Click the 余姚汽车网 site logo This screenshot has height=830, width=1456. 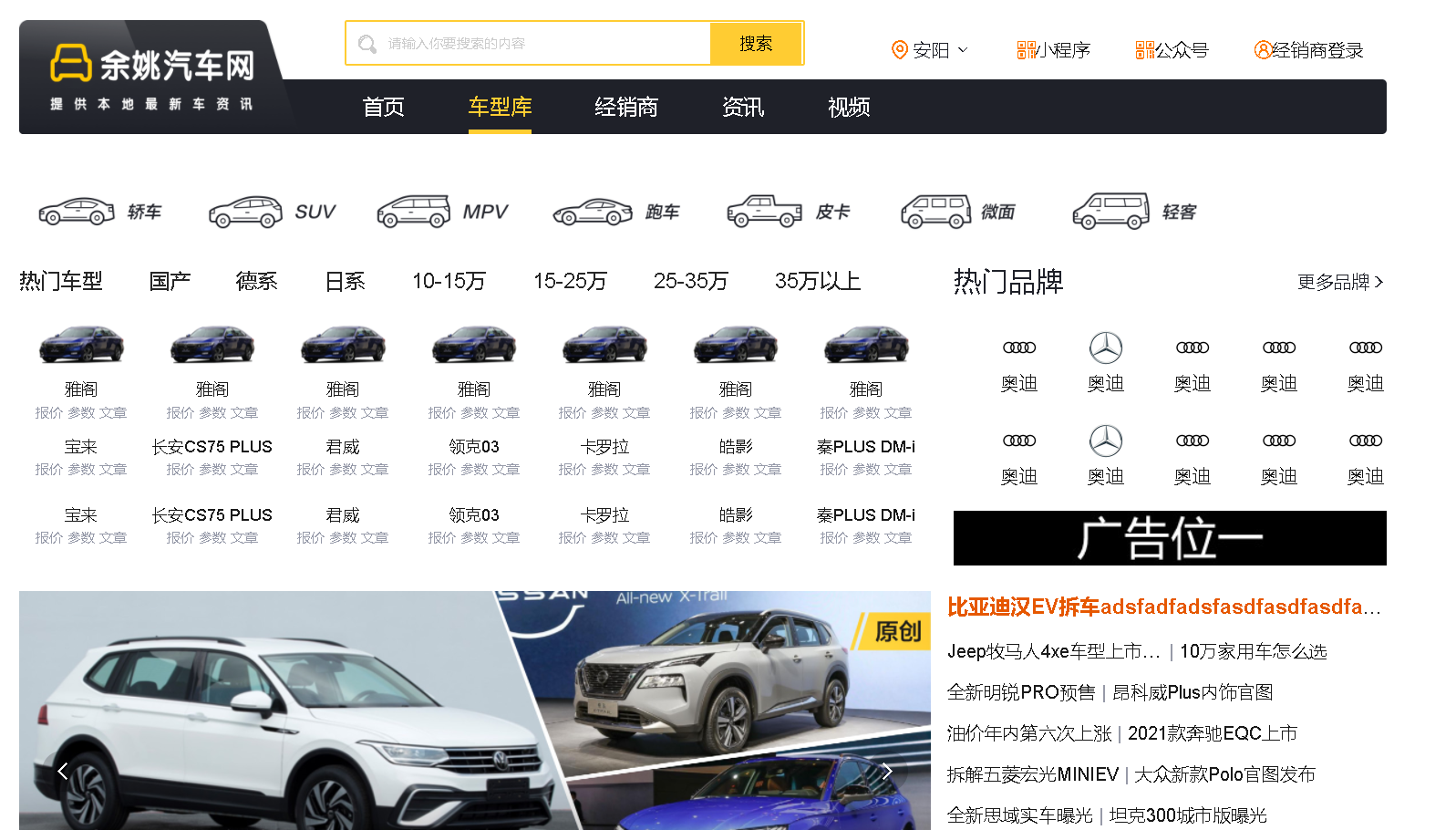point(151,78)
